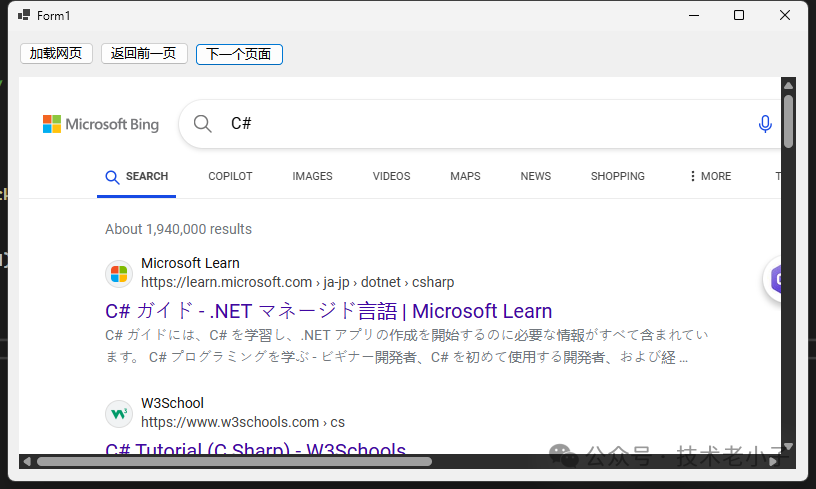Screen dimensions: 816x489
Task: Click in the Bing search box with C#
Action: pos(480,124)
